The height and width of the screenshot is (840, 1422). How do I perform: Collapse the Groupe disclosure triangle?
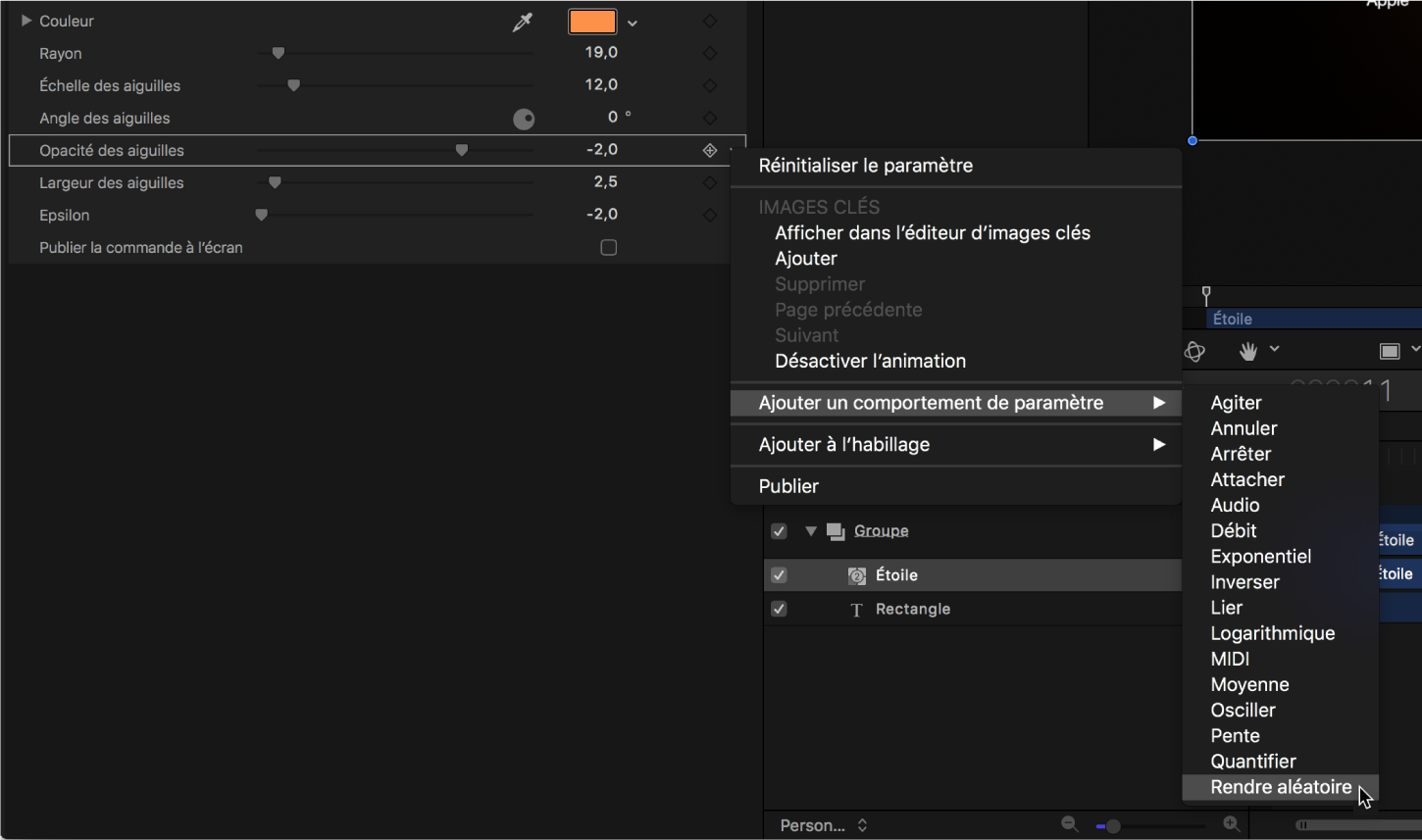coord(811,531)
